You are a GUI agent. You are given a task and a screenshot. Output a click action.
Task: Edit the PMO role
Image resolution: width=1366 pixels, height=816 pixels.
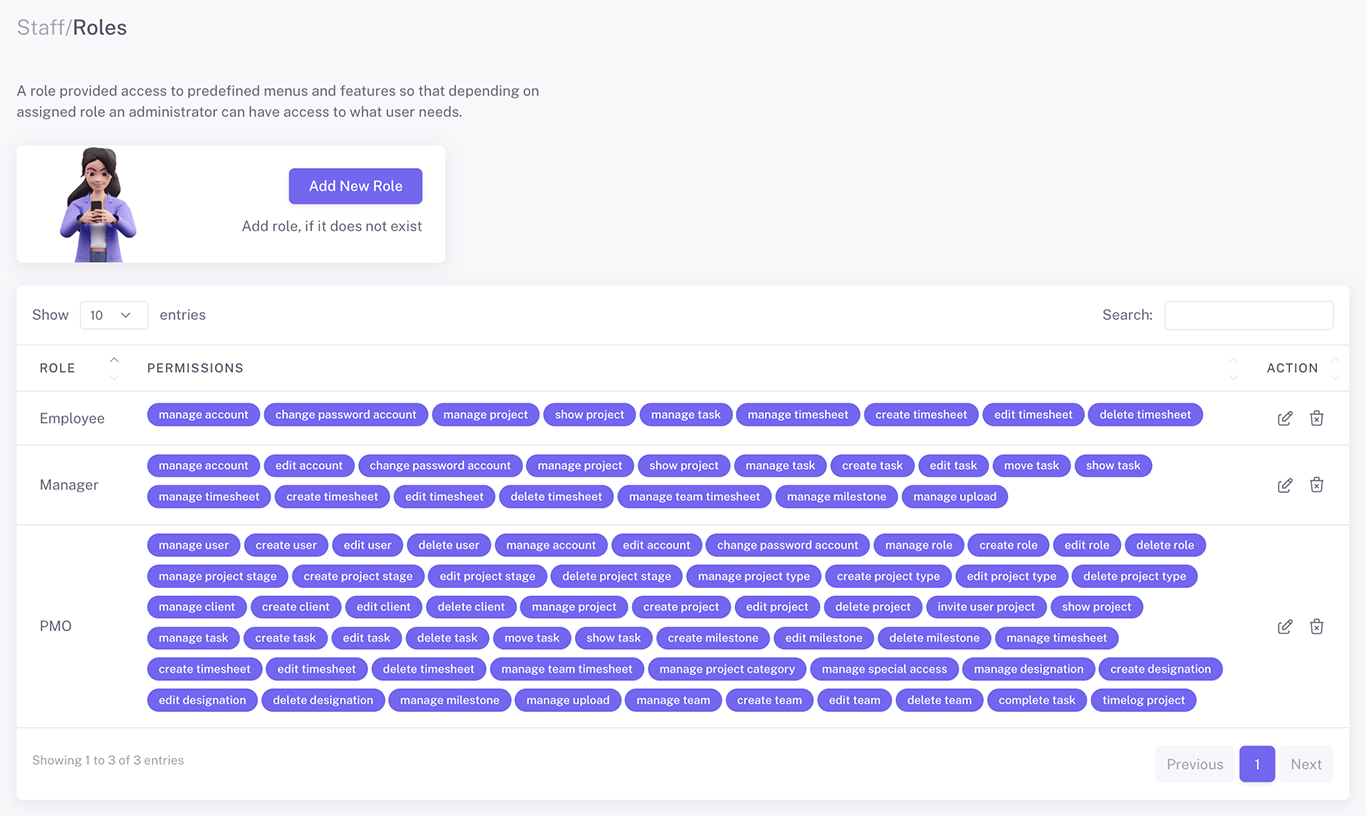click(1285, 626)
